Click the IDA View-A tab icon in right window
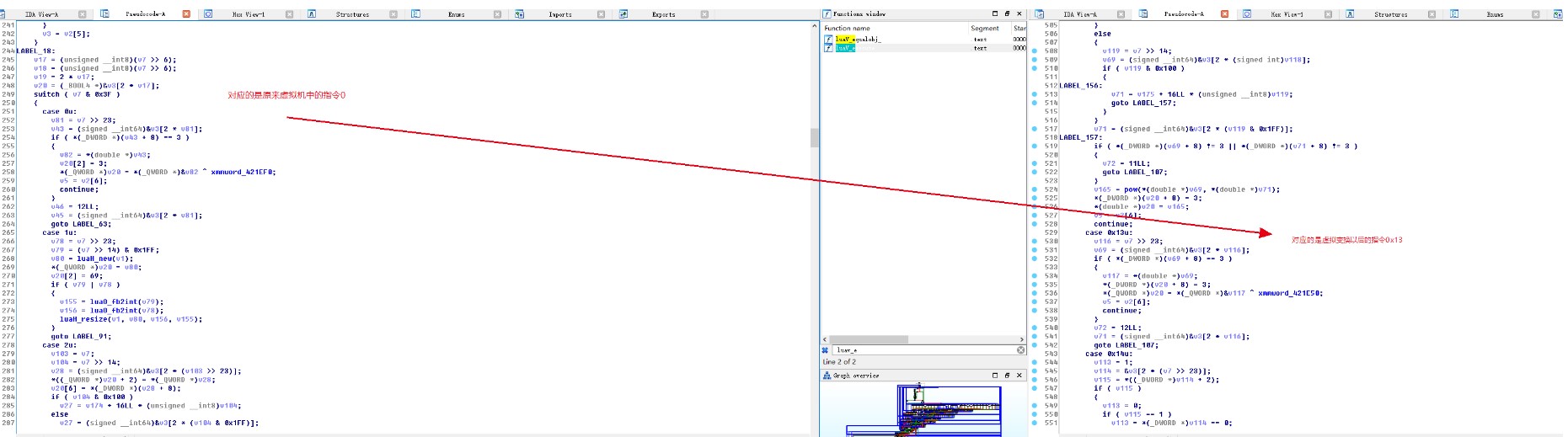Viewport: 1568px width, 437px height. [x=1041, y=14]
